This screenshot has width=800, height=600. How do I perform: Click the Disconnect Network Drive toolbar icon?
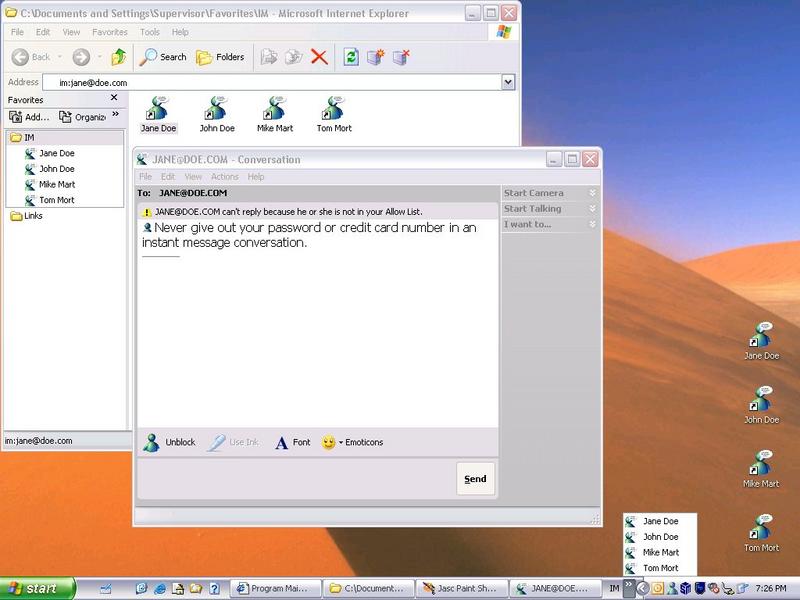[x=402, y=57]
